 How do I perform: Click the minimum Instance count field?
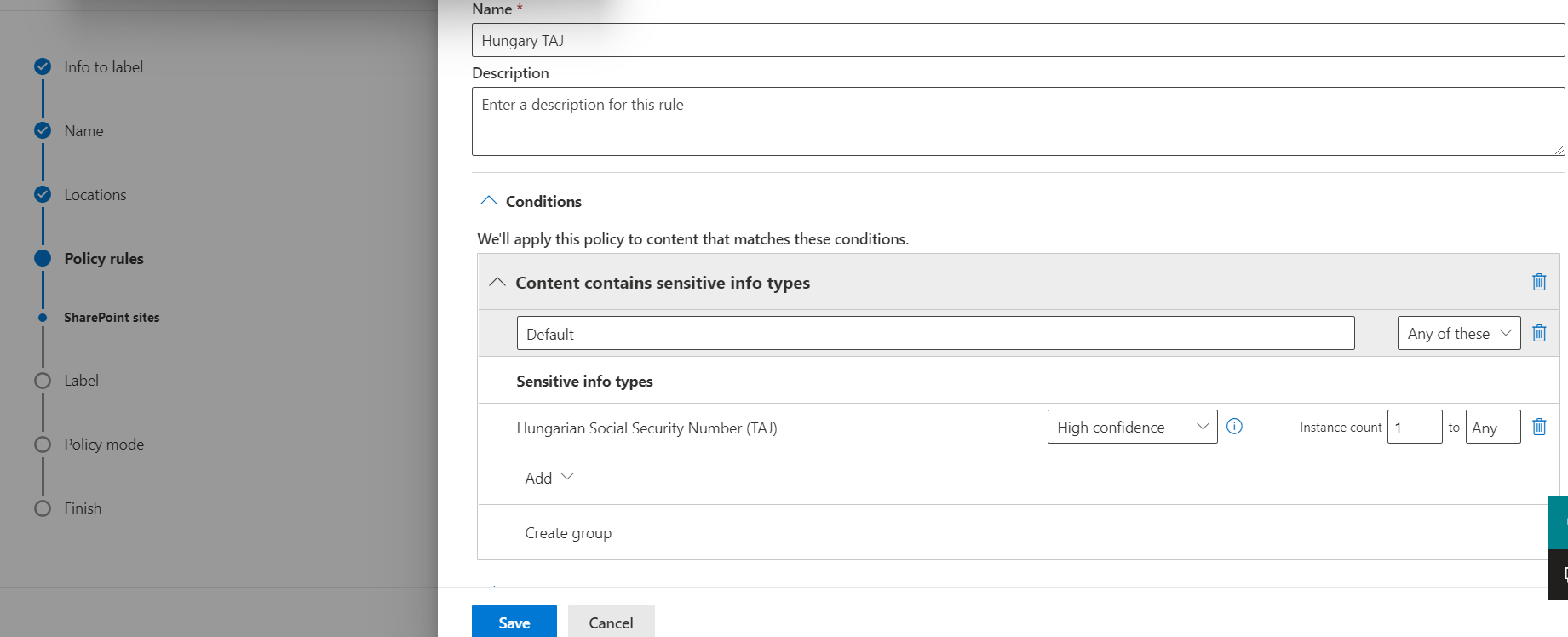(x=1414, y=427)
